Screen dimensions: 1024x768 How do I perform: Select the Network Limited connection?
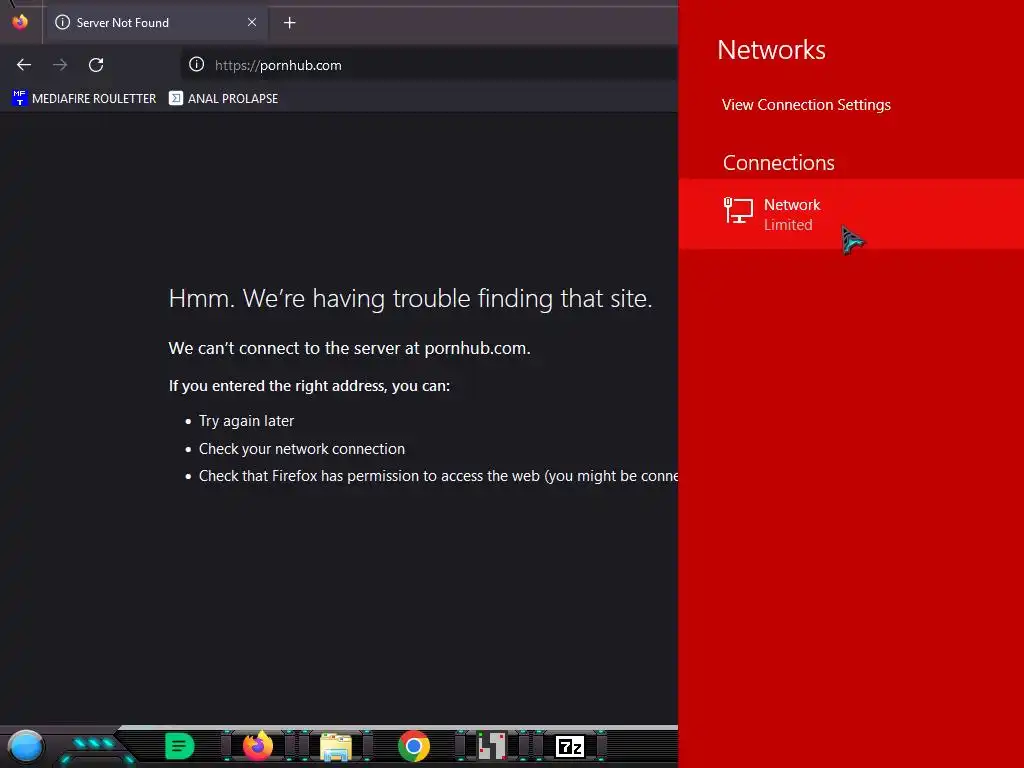point(851,214)
